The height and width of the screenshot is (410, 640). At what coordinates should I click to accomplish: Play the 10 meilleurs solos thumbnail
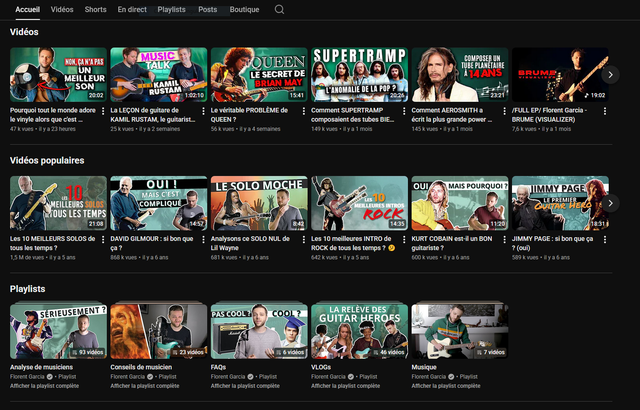click(x=58, y=203)
